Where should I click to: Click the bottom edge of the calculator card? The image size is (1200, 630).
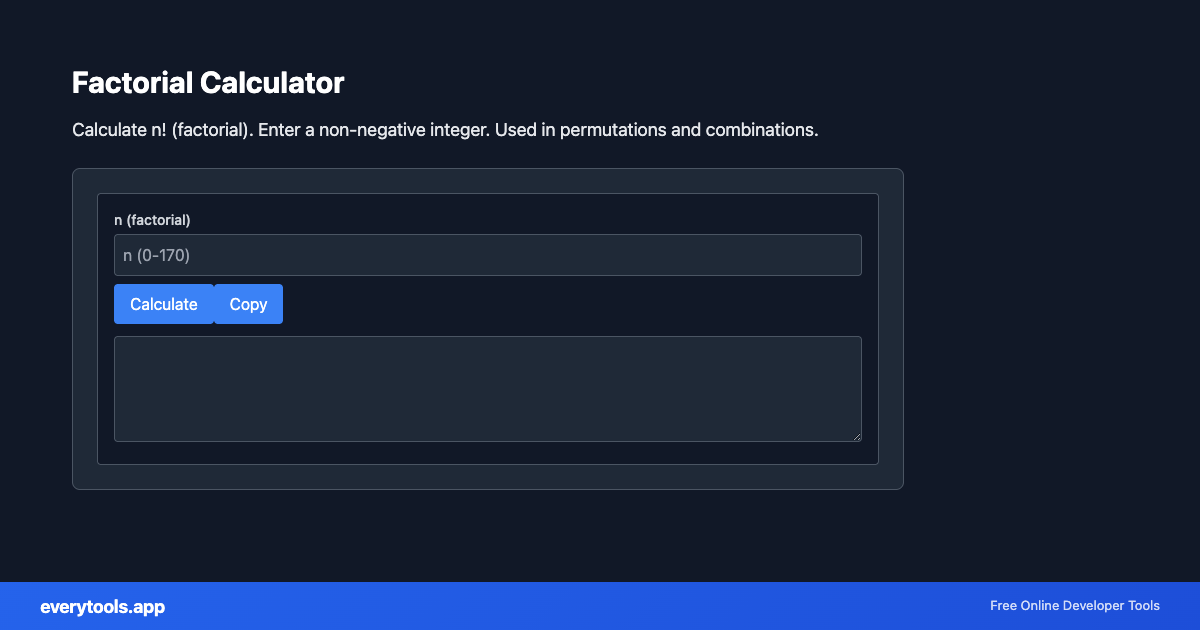click(487, 488)
